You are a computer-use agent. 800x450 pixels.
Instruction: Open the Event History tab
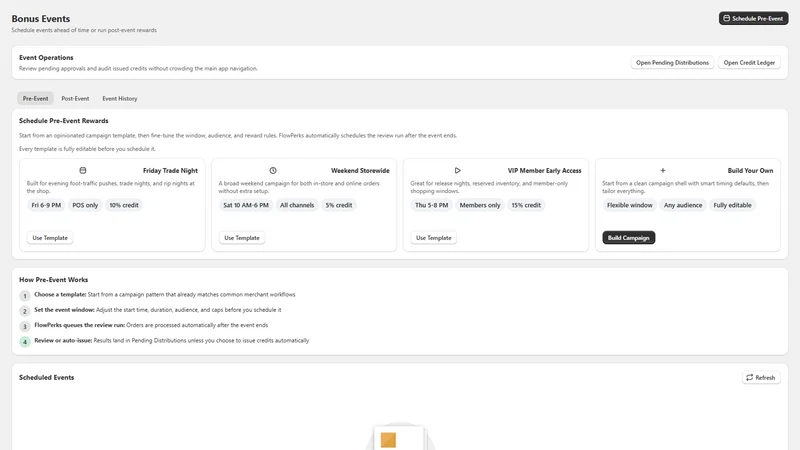click(120, 98)
